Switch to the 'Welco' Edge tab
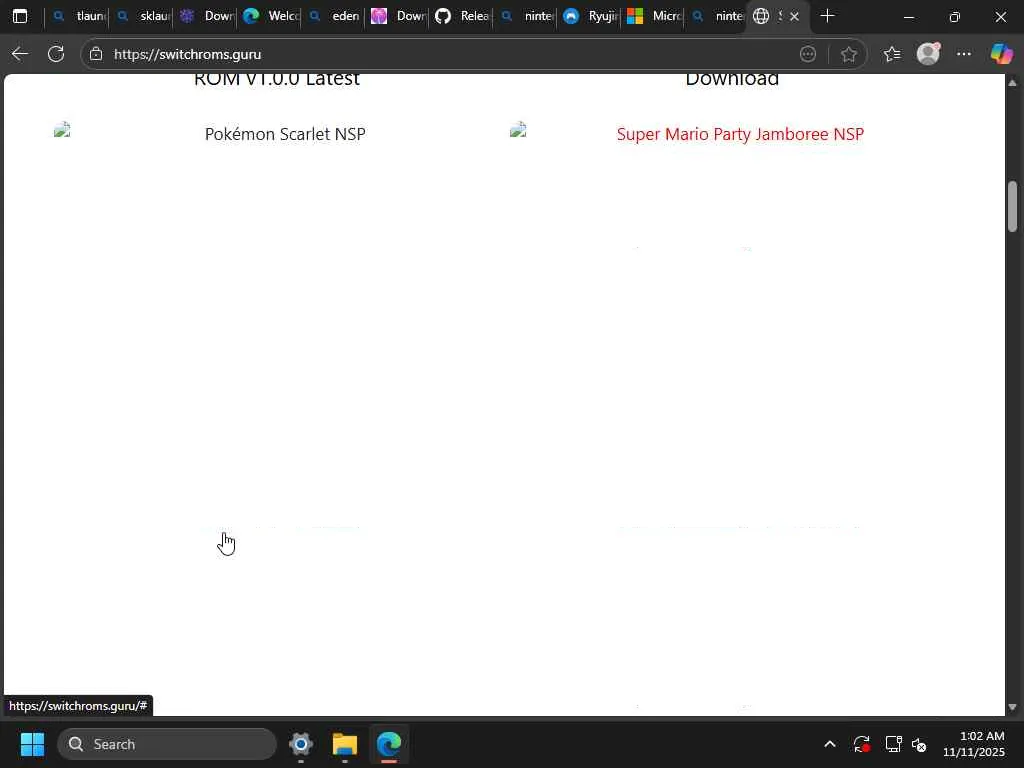Screen dimensions: 1024x768 (x=270, y=16)
